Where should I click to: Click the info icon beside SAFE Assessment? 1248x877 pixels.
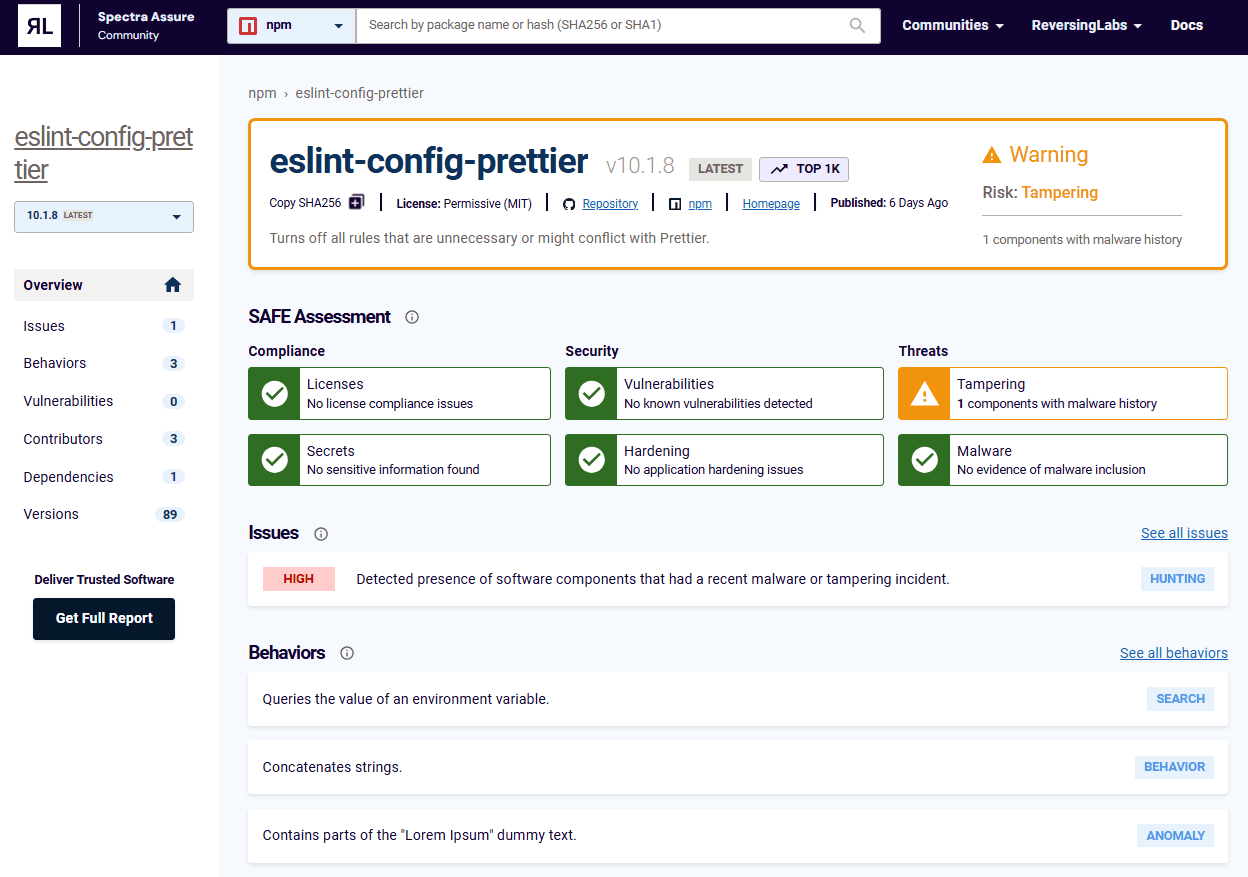point(412,316)
